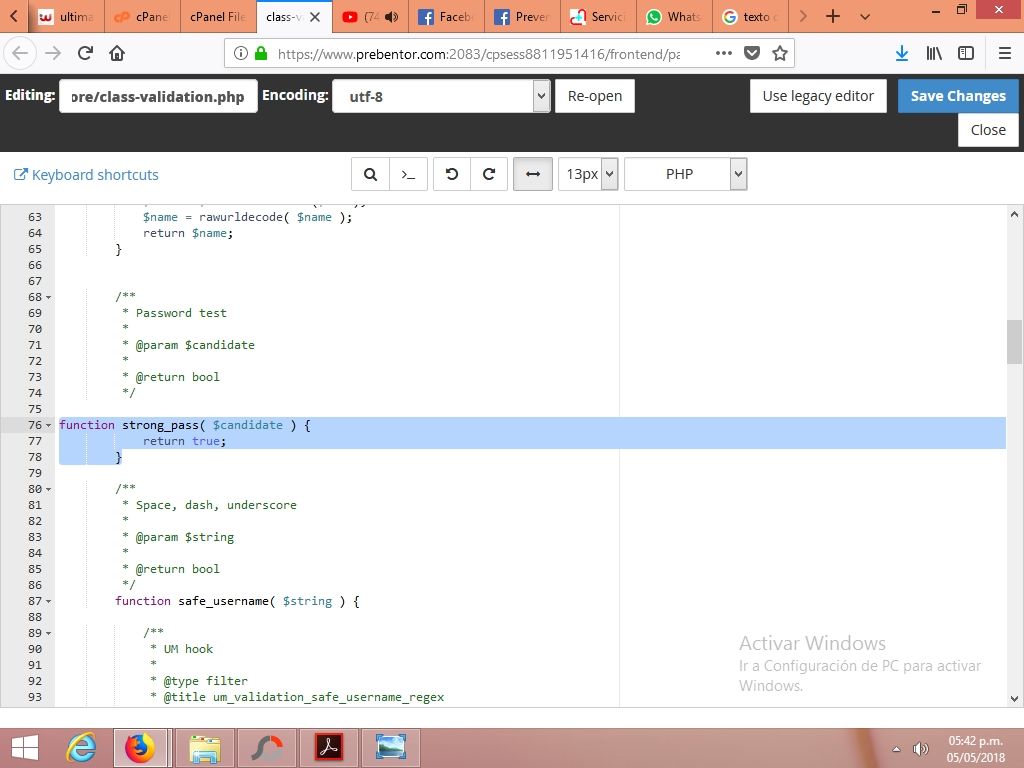
Task: Click the address bar URL
Action: 479,54
